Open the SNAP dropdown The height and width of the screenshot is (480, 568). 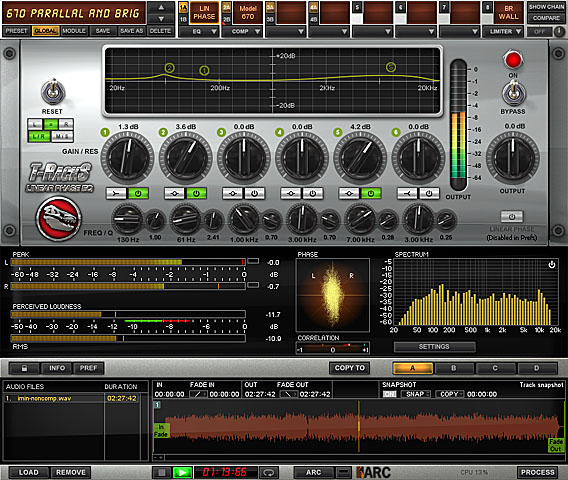[x=416, y=394]
